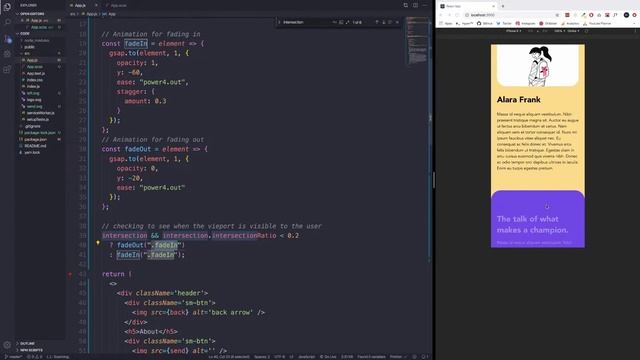Toggle Use Regular Expression in find widget
This screenshot has width=640, height=360.
pos(348,22)
